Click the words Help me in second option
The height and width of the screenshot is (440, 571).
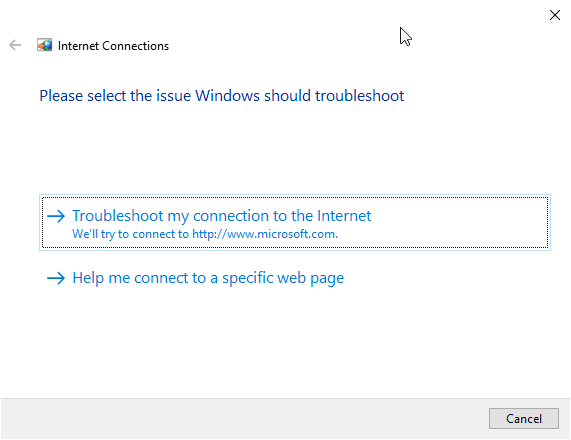101,278
